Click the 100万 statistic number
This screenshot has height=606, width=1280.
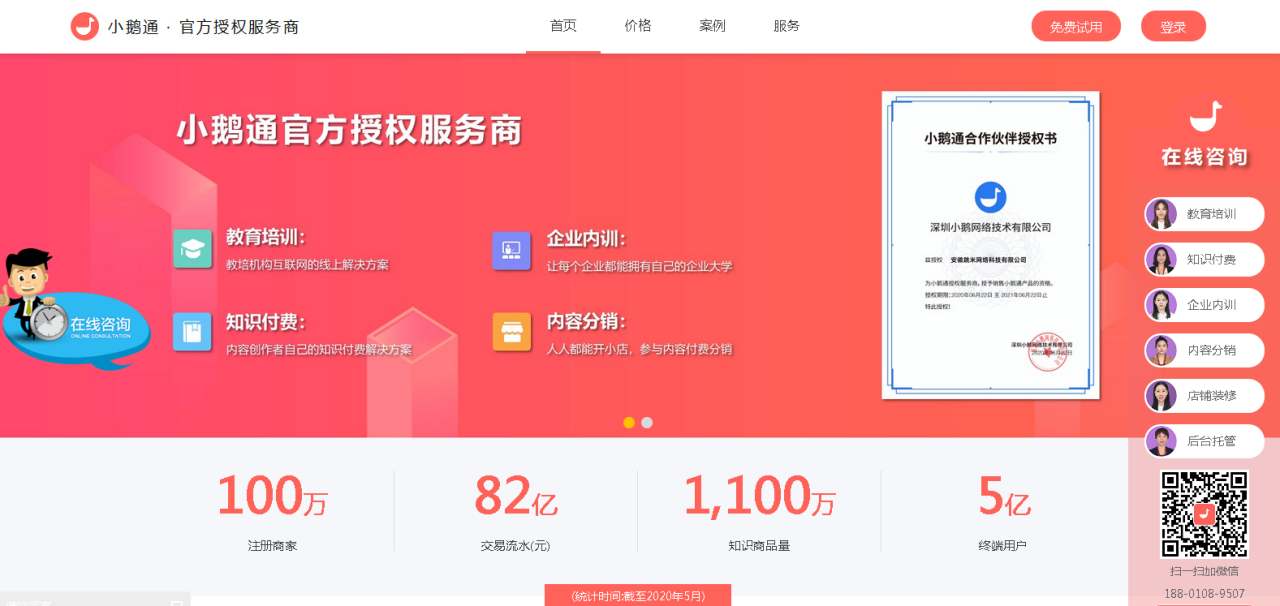coord(272,496)
